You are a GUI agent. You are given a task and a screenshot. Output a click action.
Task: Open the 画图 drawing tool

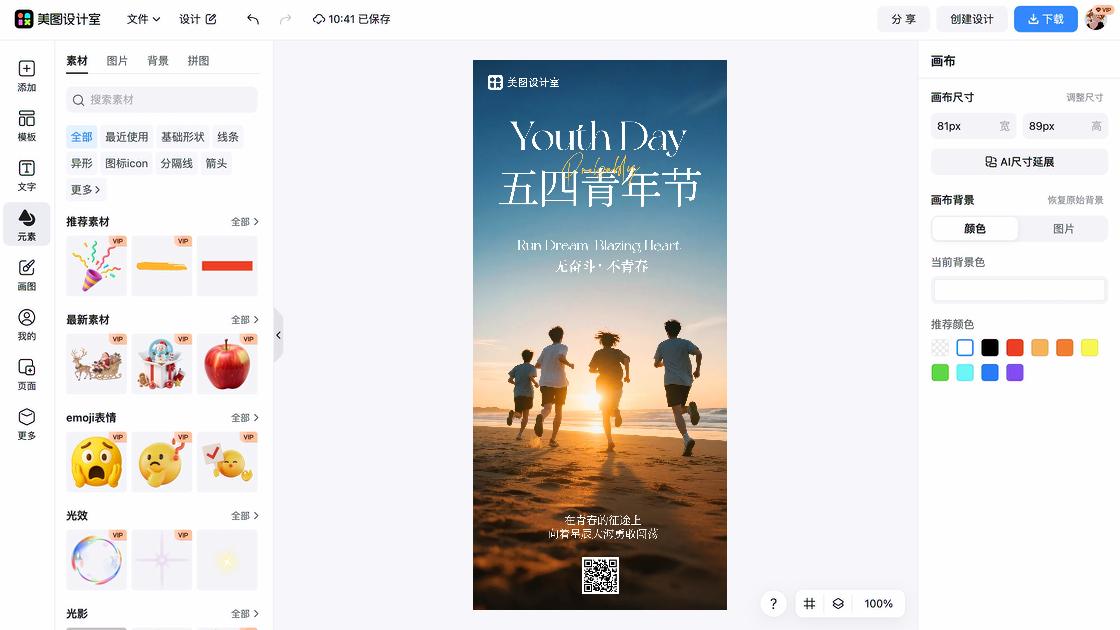click(26, 275)
